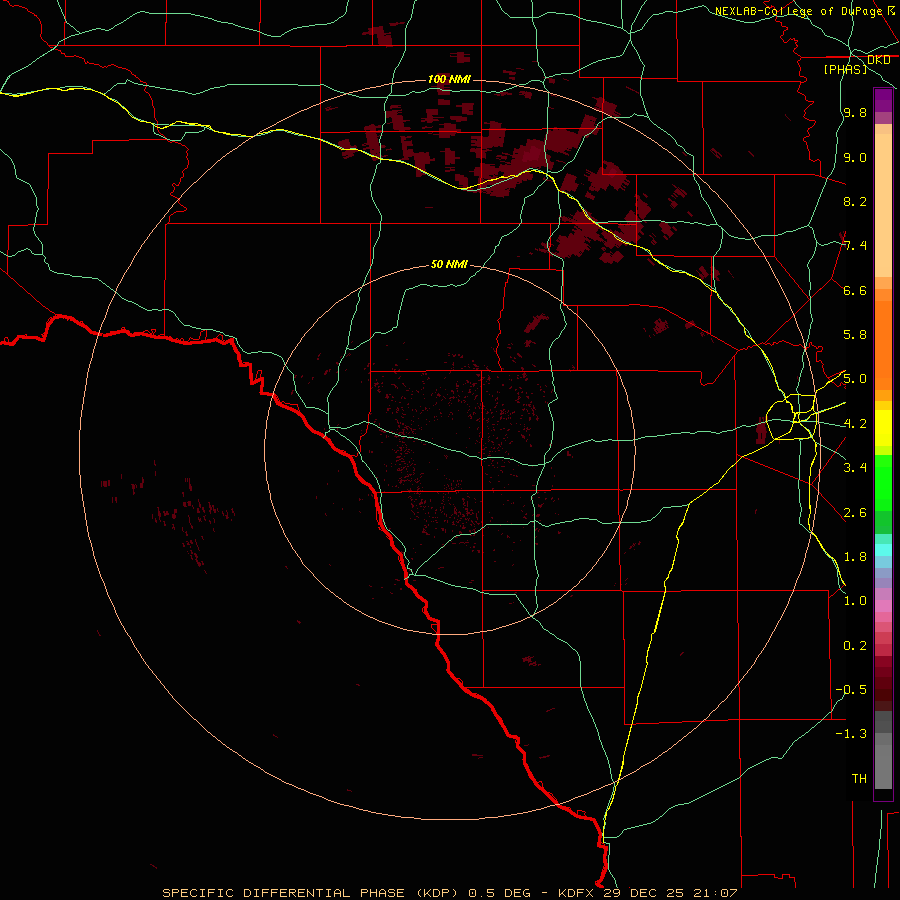Click the 2.6 legend value
Screen dimensions: 900x900
click(x=855, y=513)
